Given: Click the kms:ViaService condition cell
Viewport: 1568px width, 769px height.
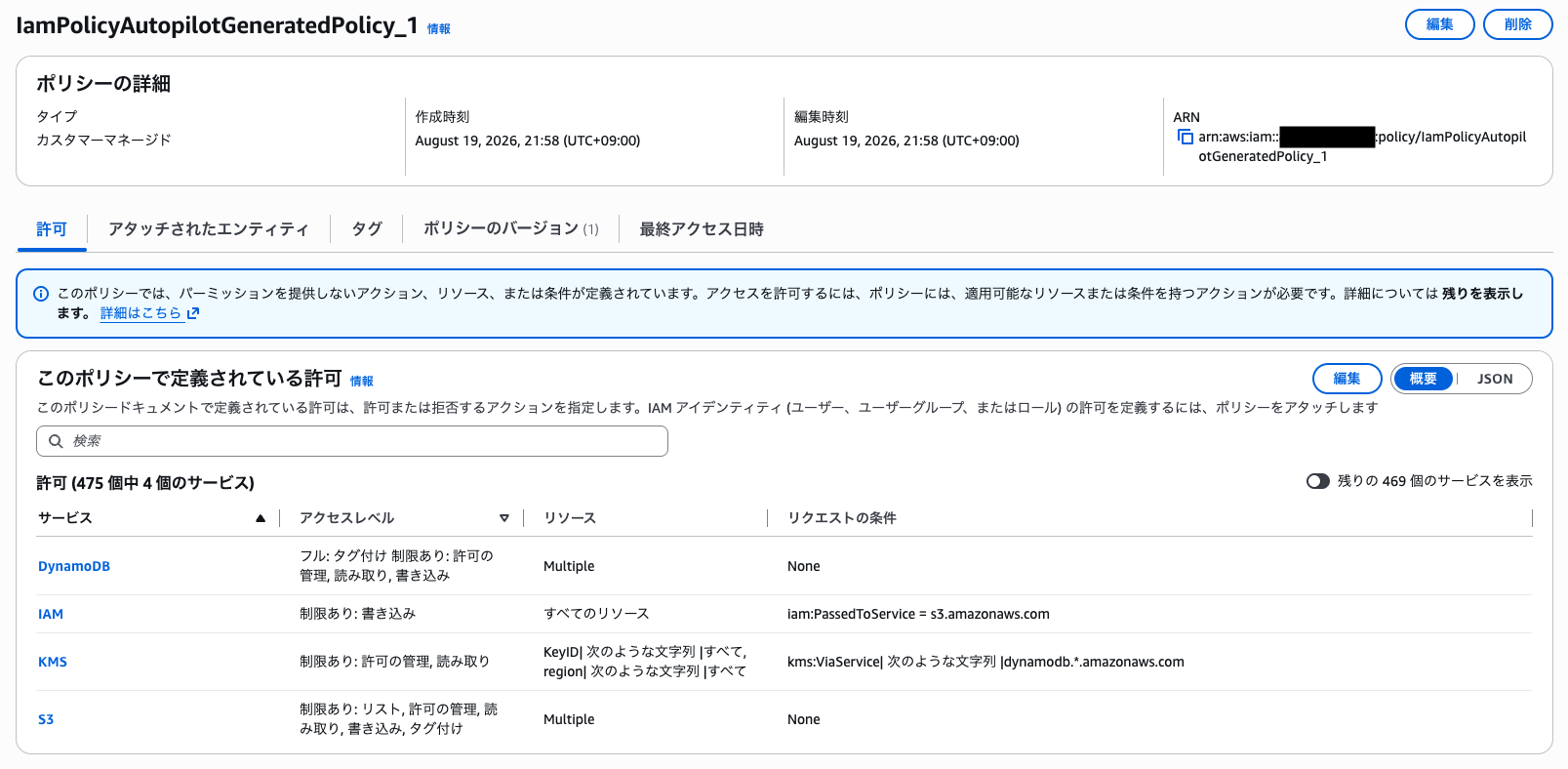Looking at the screenshot, I should pyautogui.click(x=985, y=662).
